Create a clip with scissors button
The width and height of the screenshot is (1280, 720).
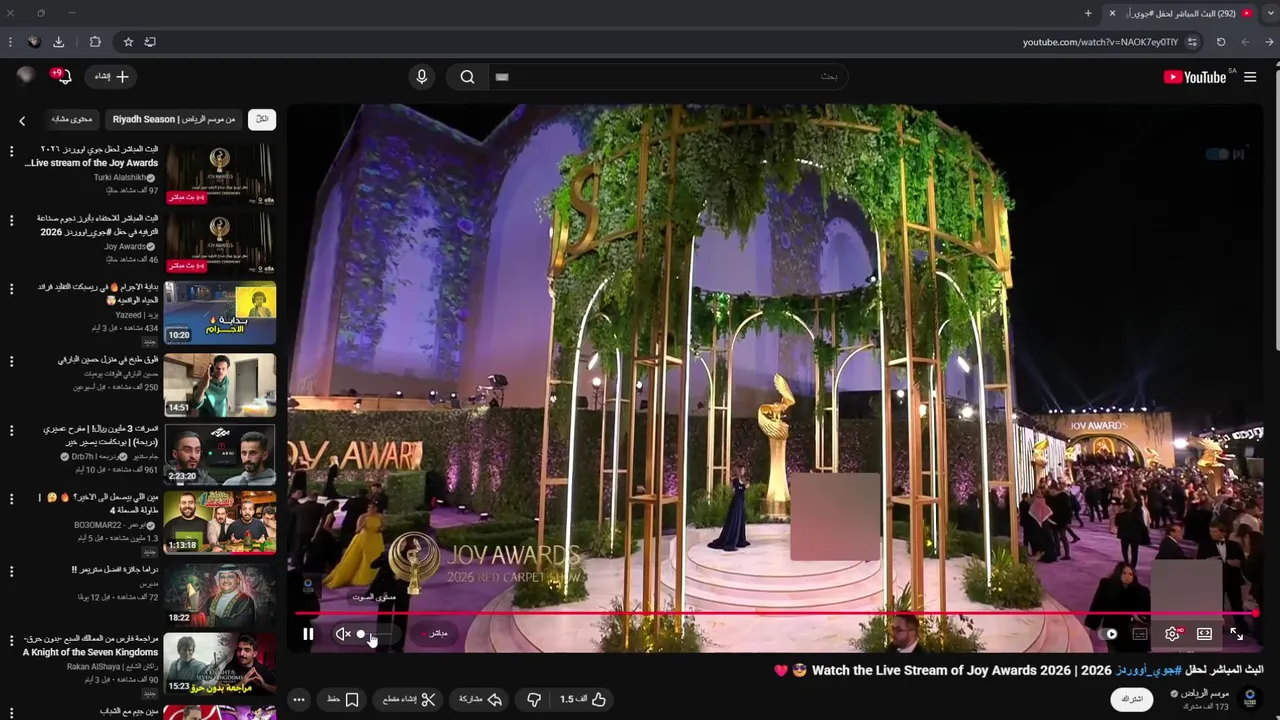click(x=409, y=699)
